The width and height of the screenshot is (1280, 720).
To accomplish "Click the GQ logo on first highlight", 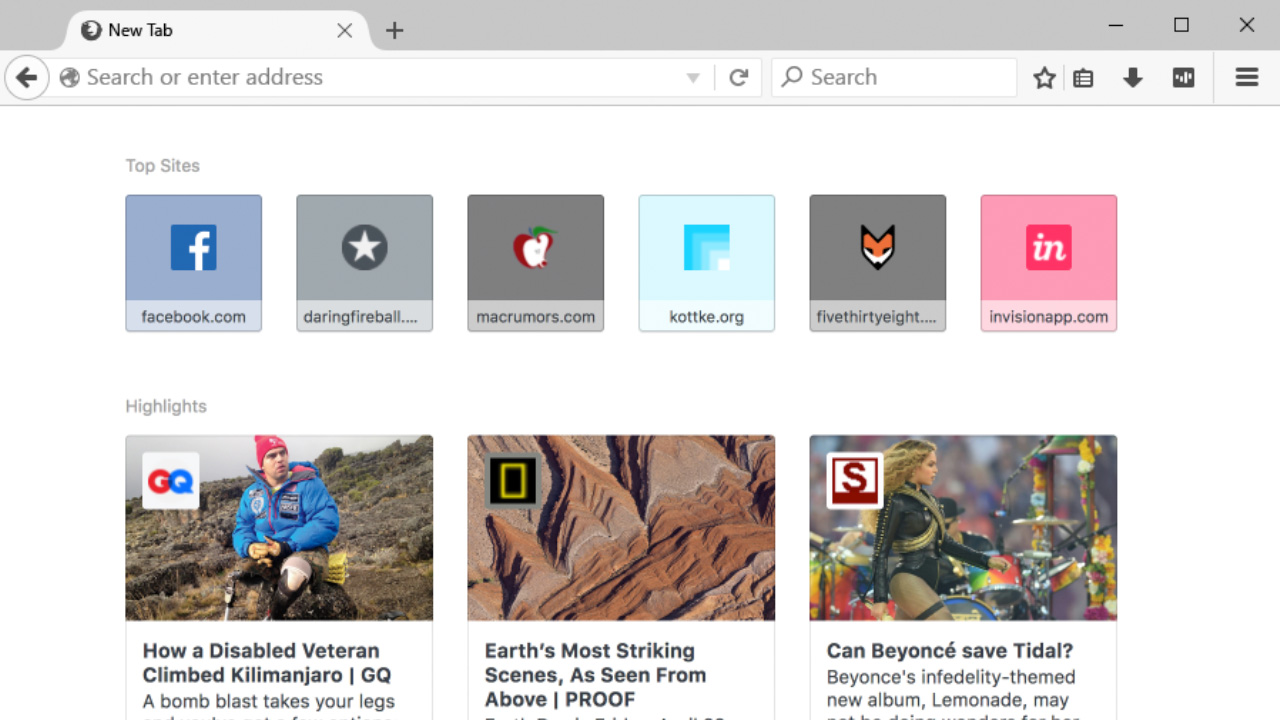I will (x=170, y=481).
